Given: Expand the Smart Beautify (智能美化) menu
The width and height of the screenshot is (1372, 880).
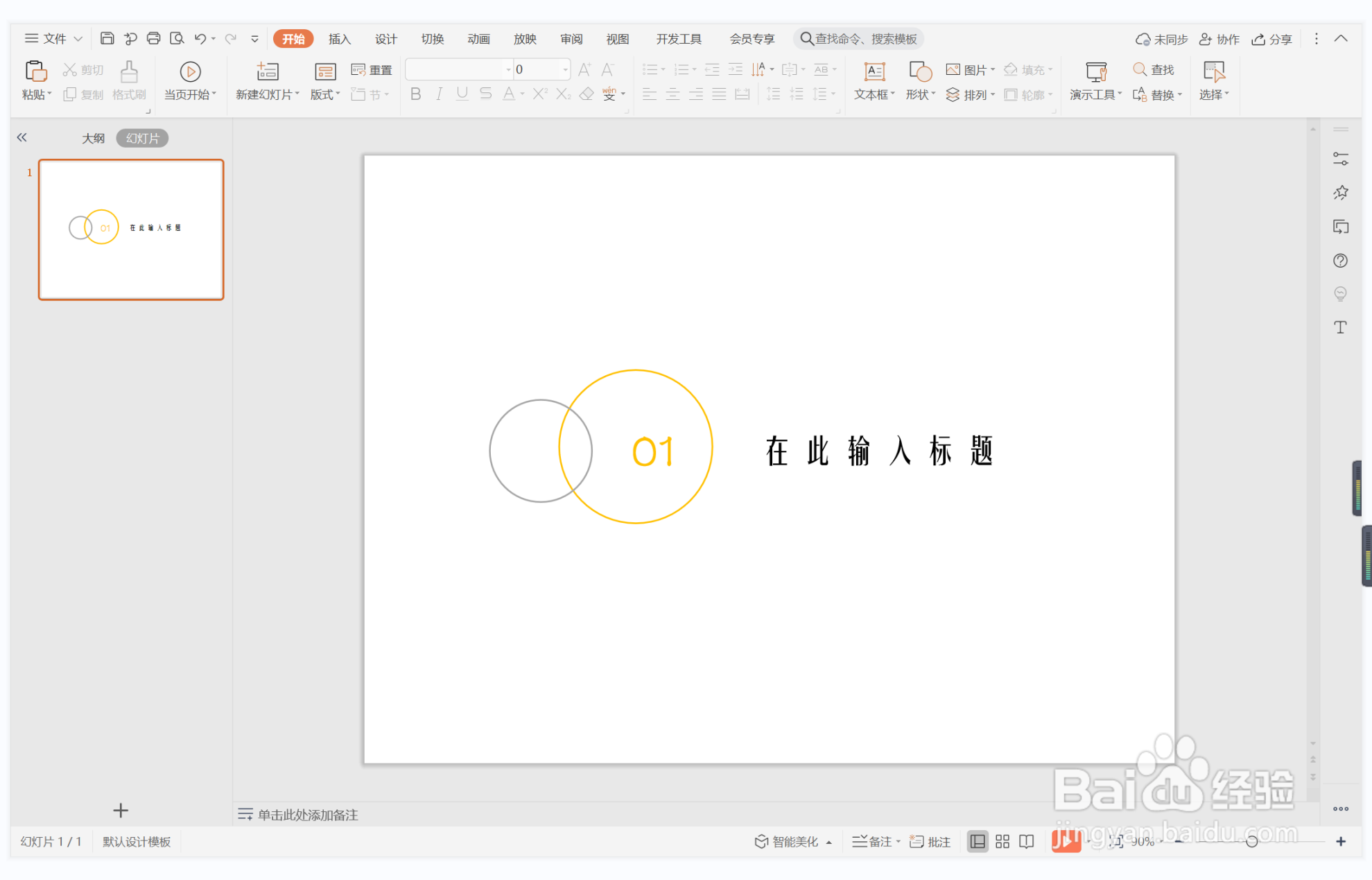Looking at the screenshot, I should (793, 841).
